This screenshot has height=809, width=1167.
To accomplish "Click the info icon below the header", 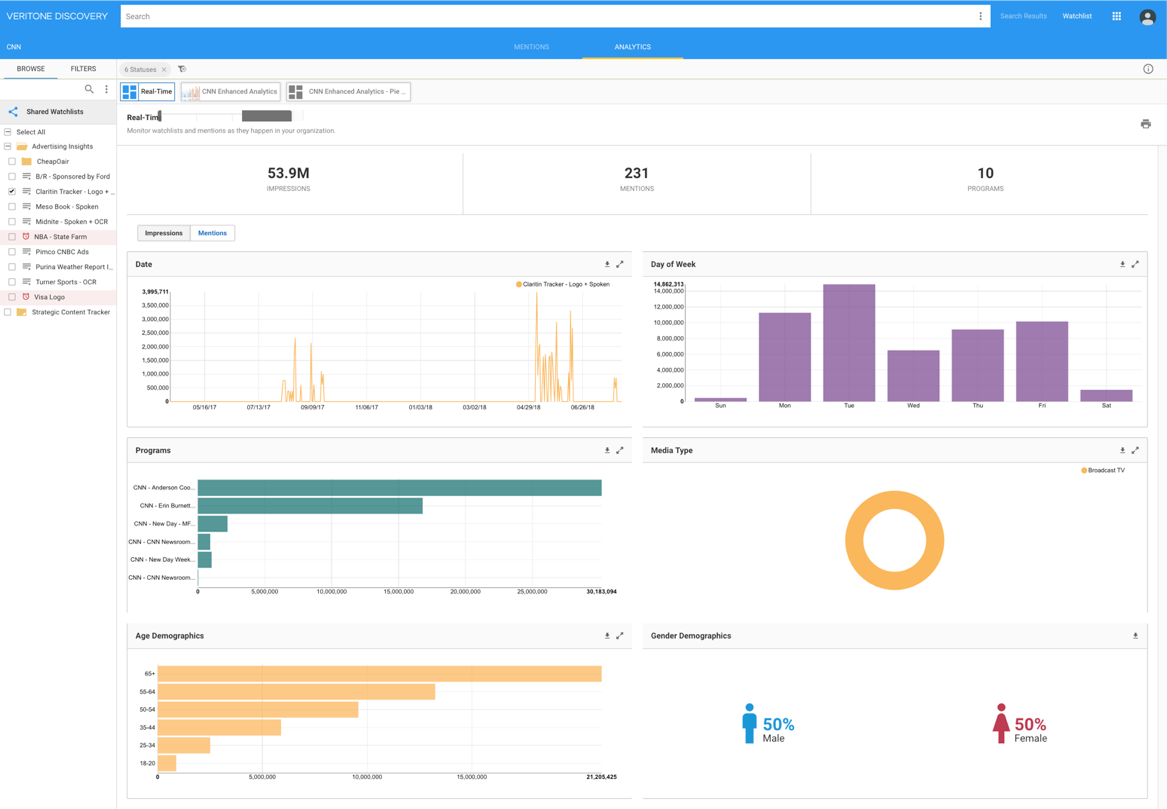I will [1148, 69].
